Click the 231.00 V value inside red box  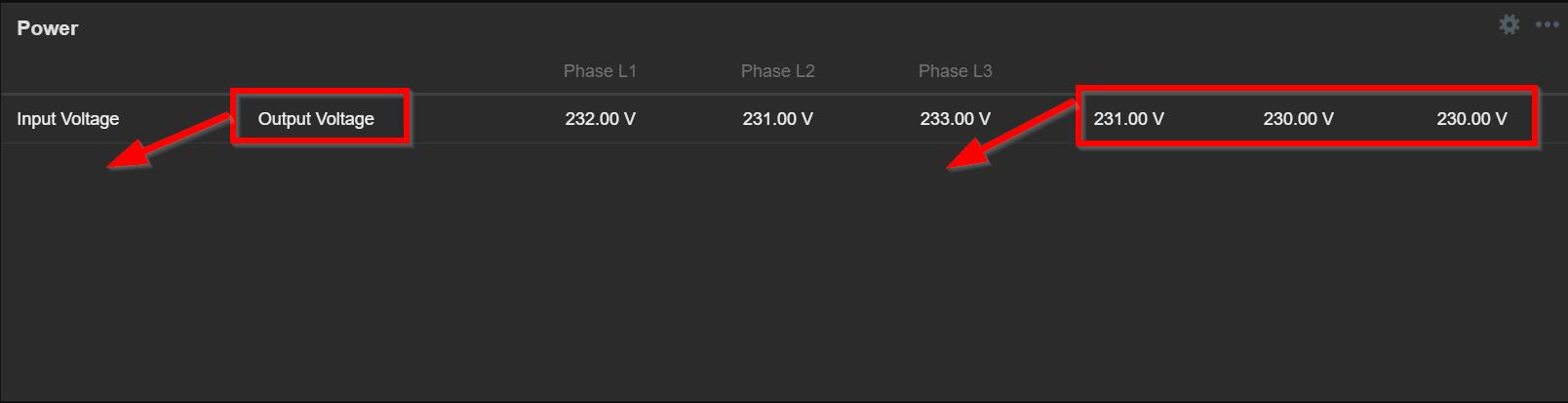pyautogui.click(x=1128, y=119)
